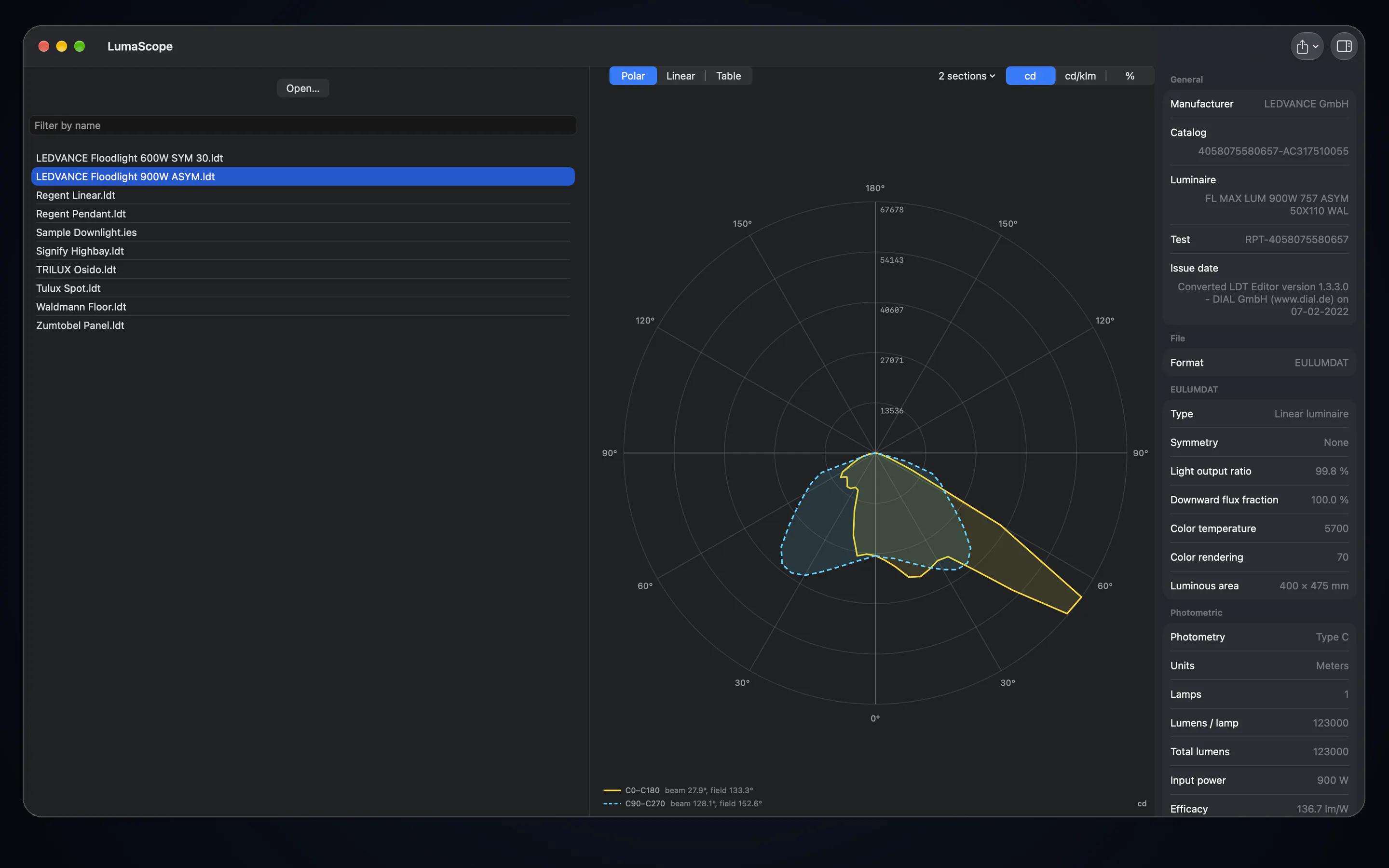Click the Lumens / lamp value
Viewport: 1389px width, 868px height.
tap(1331, 723)
